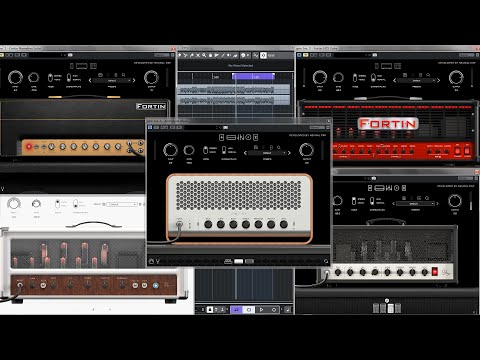Click magnifier icon at center window footer corner
This screenshot has width=480, height=360.
[326, 261]
